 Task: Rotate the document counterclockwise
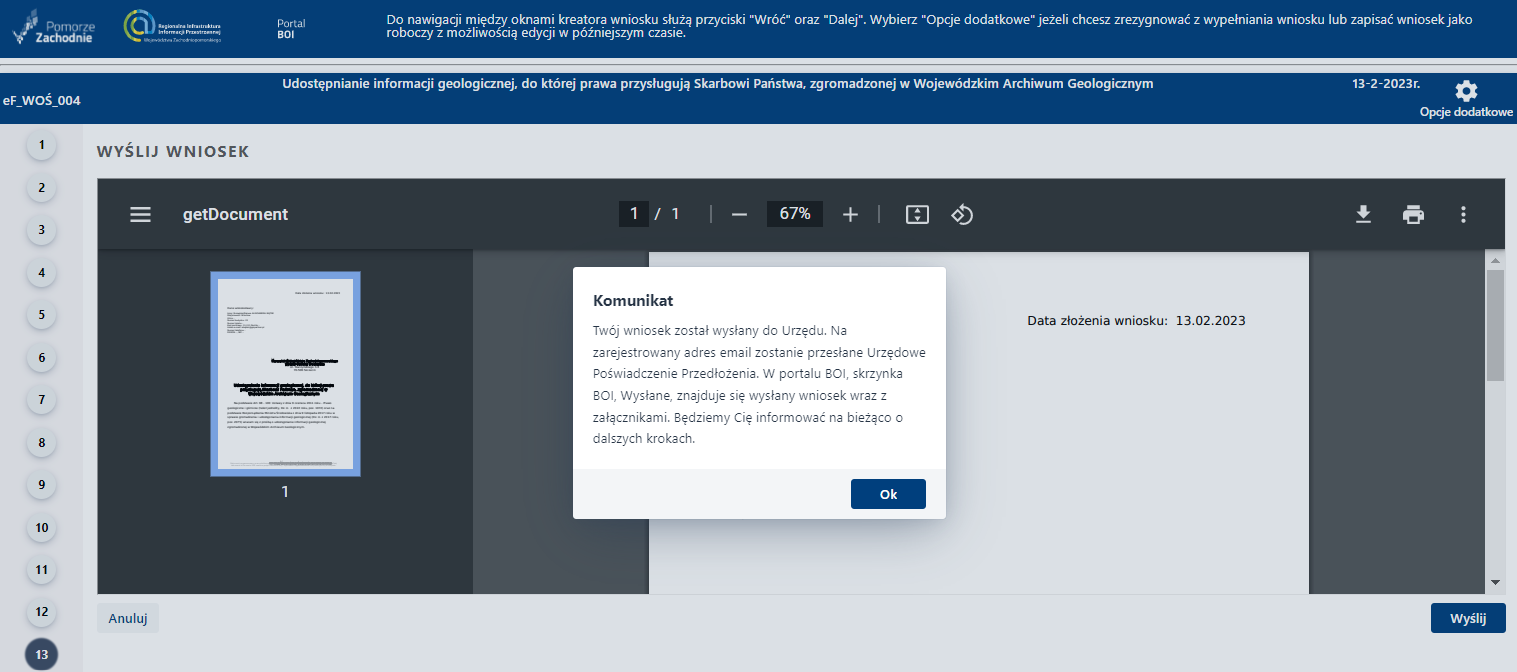(x=962, y=214)
